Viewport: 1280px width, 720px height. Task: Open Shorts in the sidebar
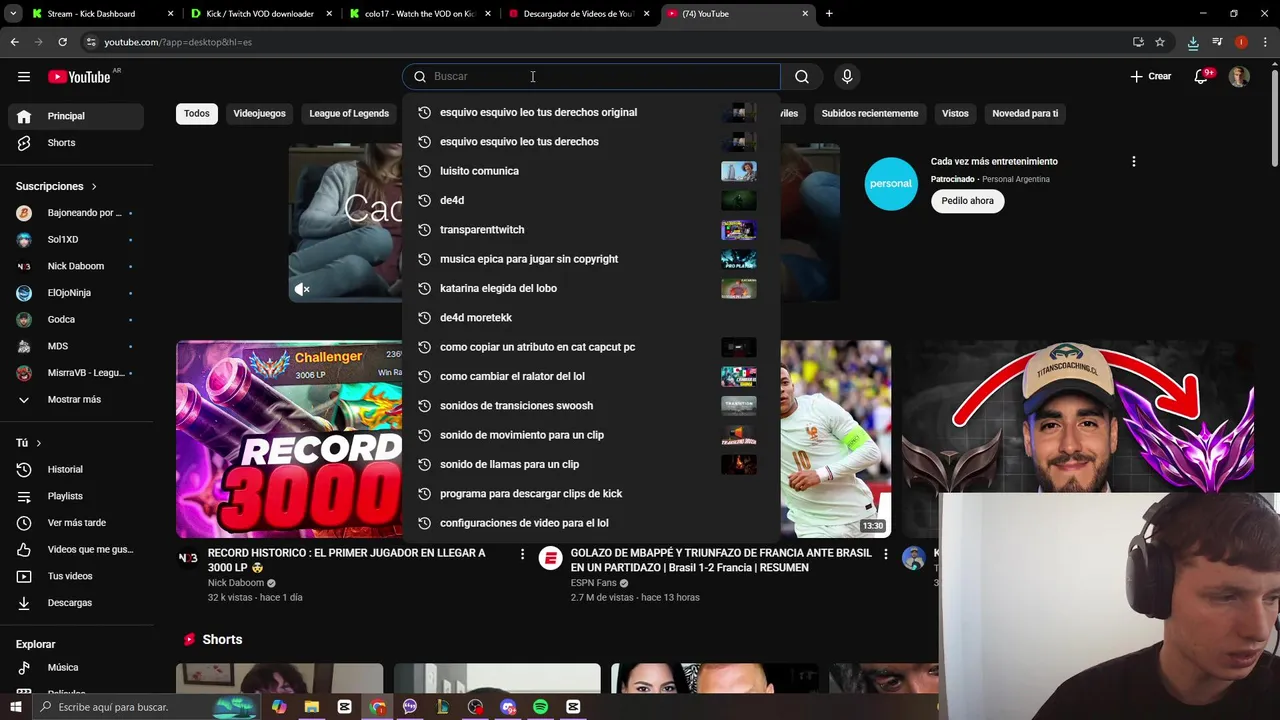tap(75, 143)
